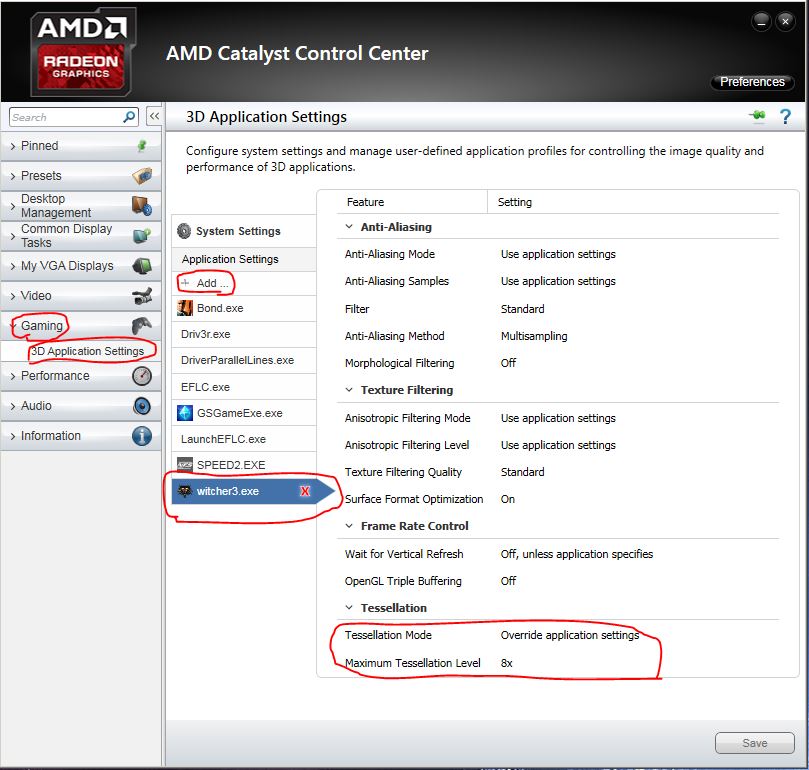This screenshot has width=809, height=770.
Task: Click the Video camera icon
Action: 142,296
